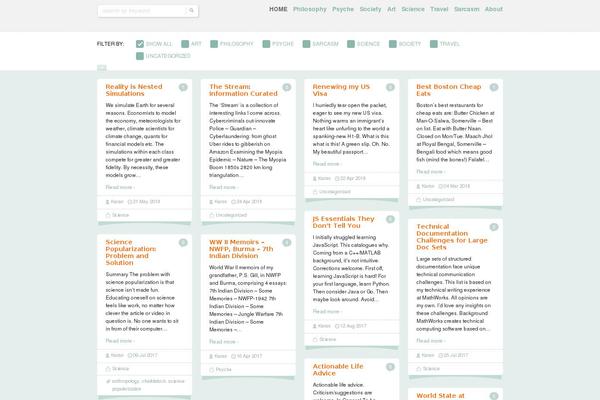Click the search magnifier icon
Viewport: 600px width, 400px height.
pos(191,11)
